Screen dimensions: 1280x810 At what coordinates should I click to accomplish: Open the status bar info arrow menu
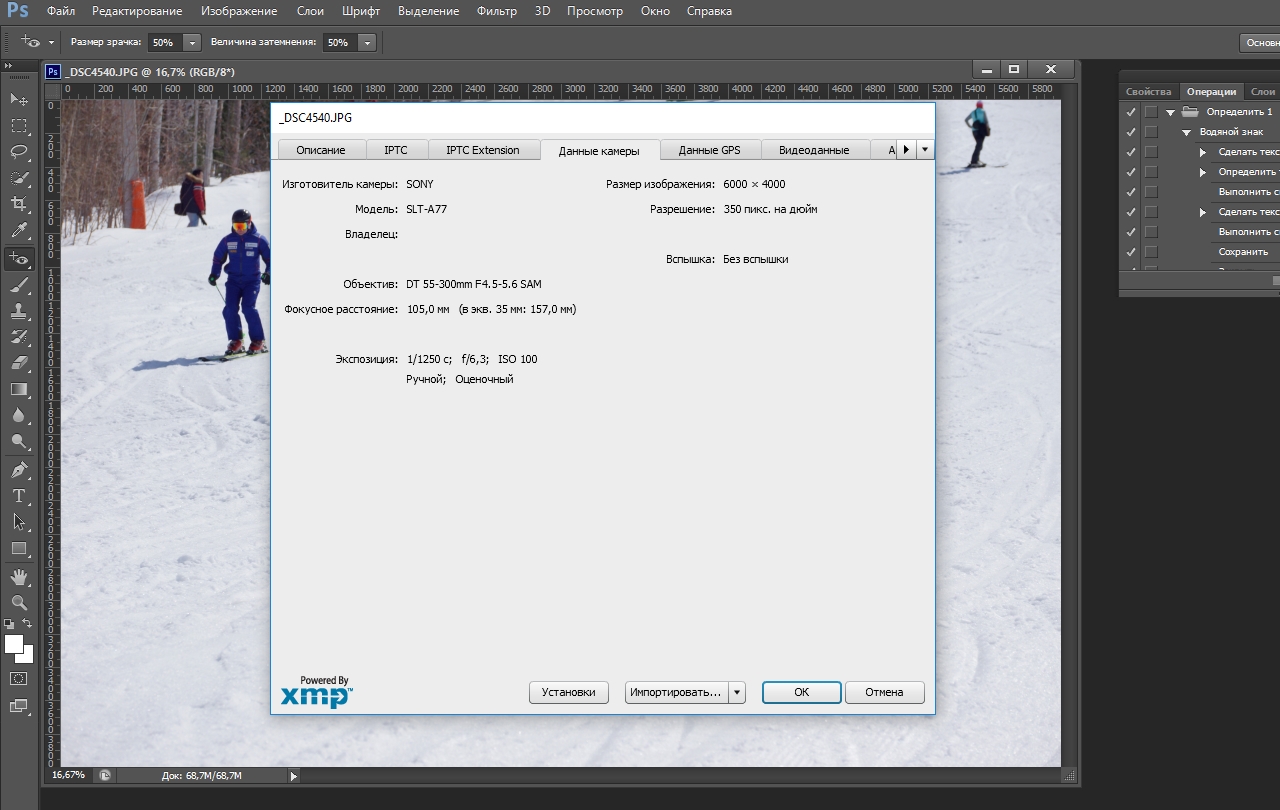(x=293, y=775)
